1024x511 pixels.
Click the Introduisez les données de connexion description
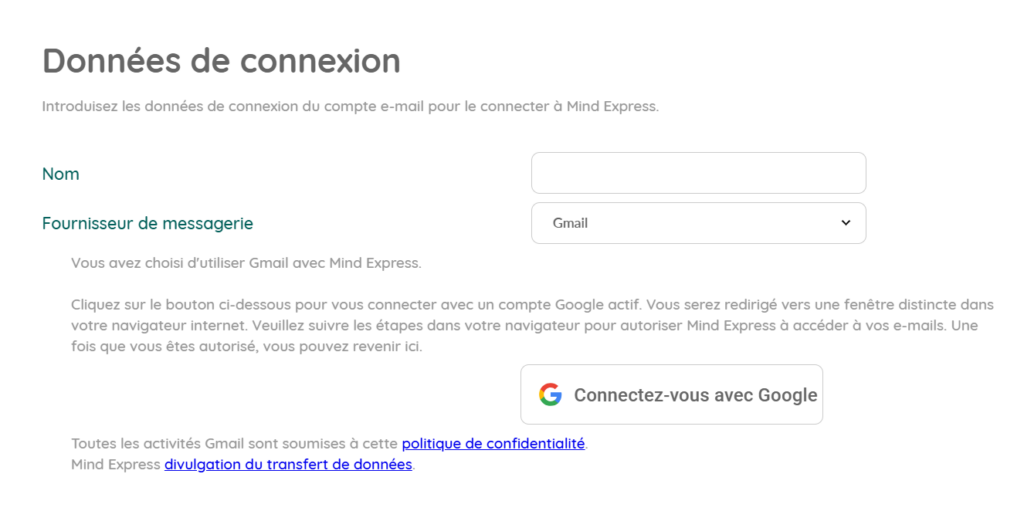[350, 106]
